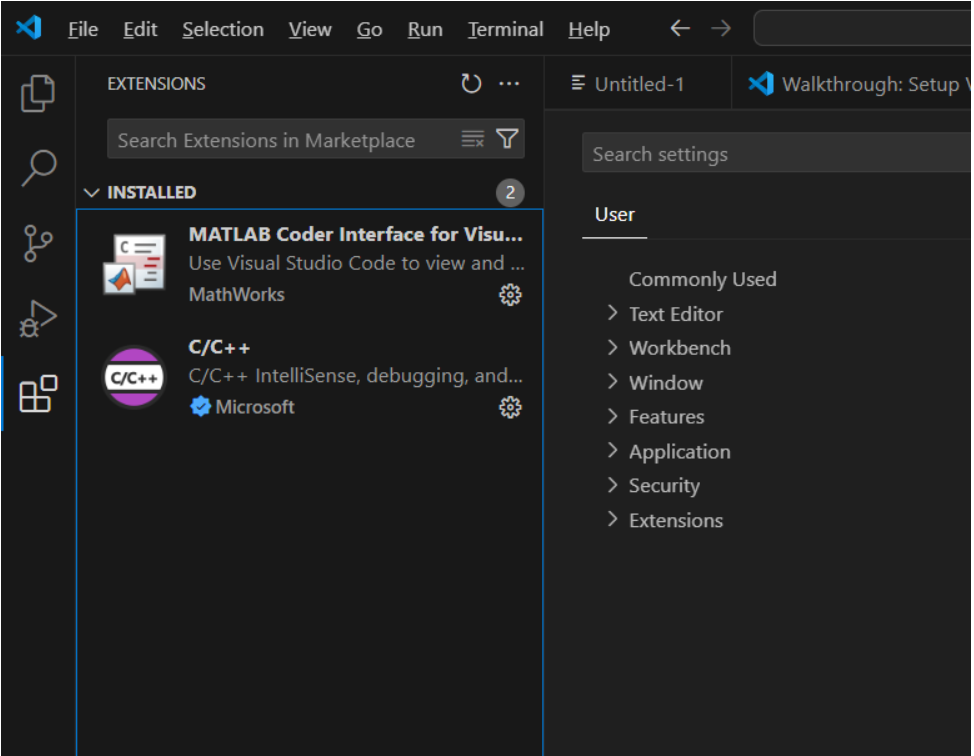Select the Extensions view icon

point(38,393)
